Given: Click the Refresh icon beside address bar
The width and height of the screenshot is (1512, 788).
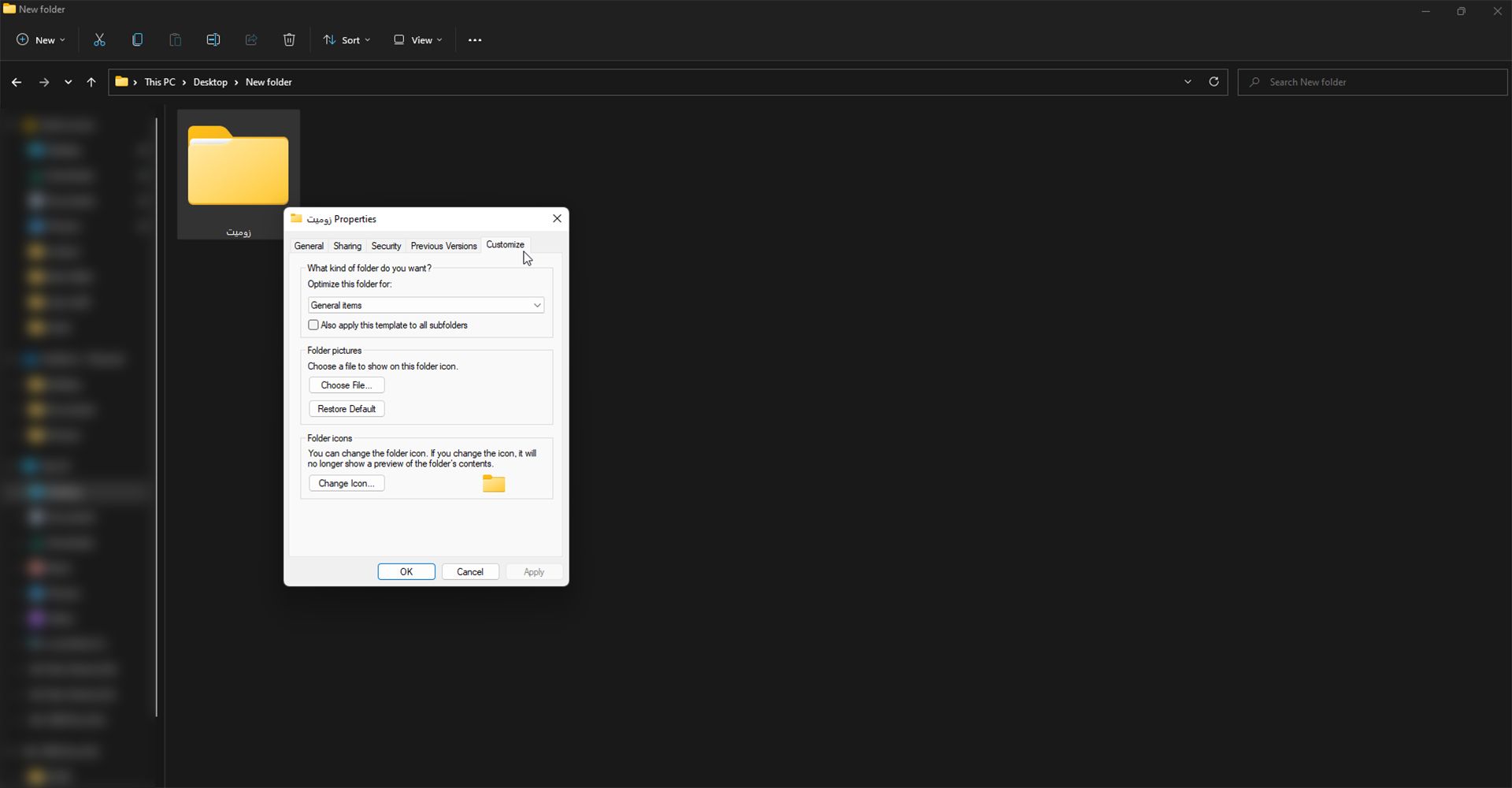Looking at the screenshot, I should click(x=1214, y=82).
